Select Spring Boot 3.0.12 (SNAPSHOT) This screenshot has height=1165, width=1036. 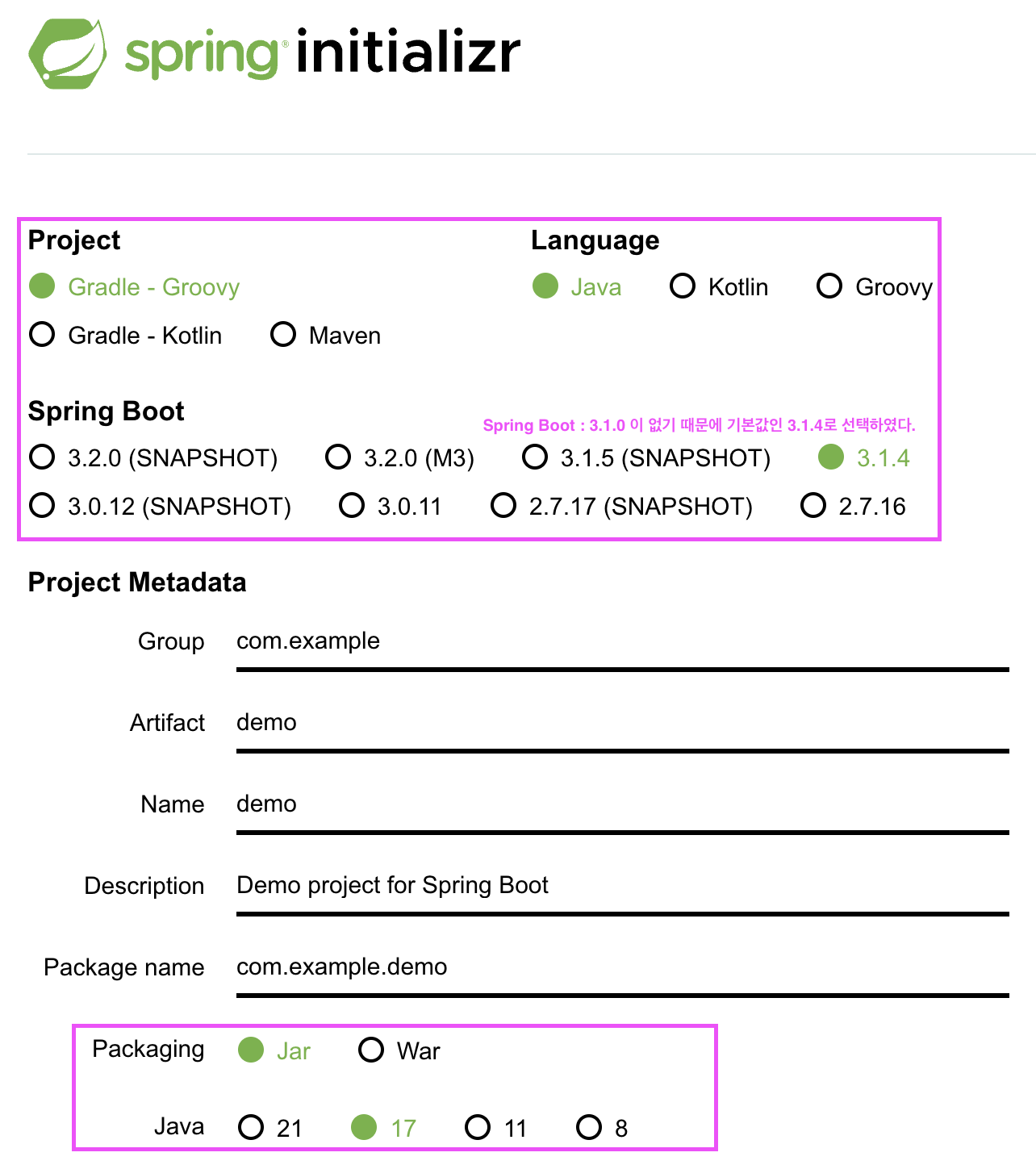click(x=160, y=506)
